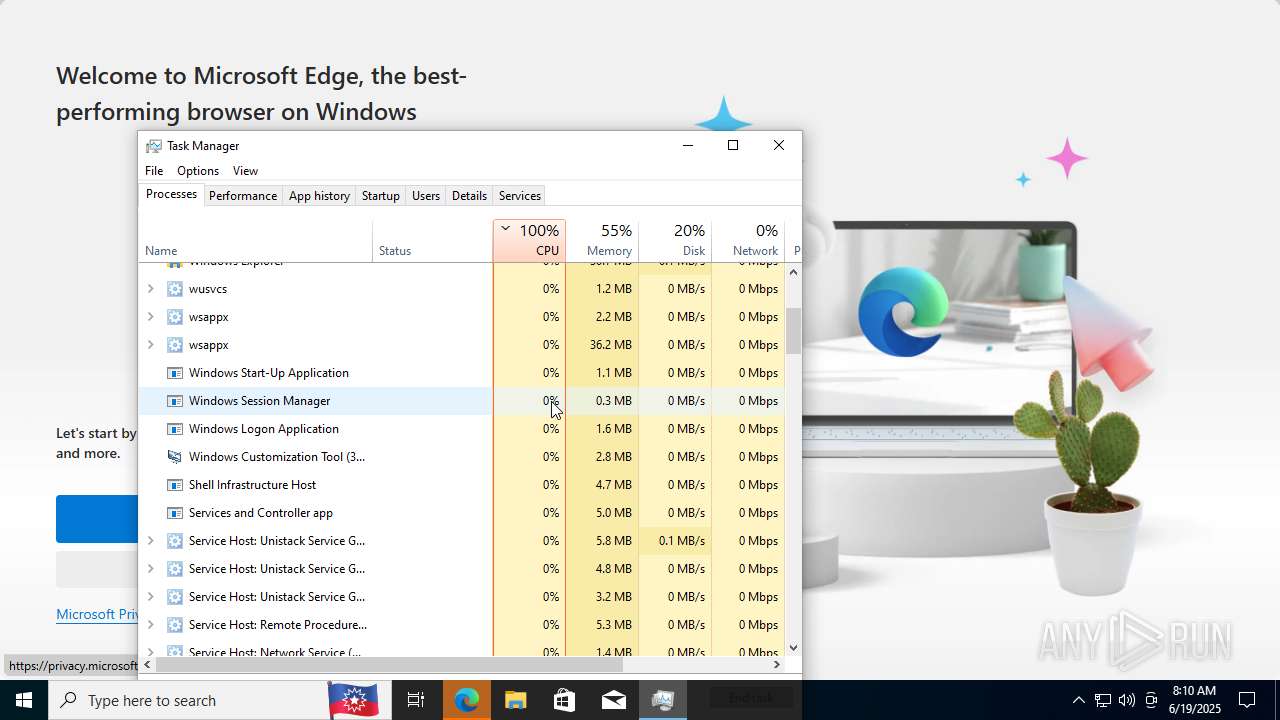Screen dimensions: 1280x720
Task: Click the process list vertical scrollbar thumb
Action: pyautogui.click(x=794, y=331)
